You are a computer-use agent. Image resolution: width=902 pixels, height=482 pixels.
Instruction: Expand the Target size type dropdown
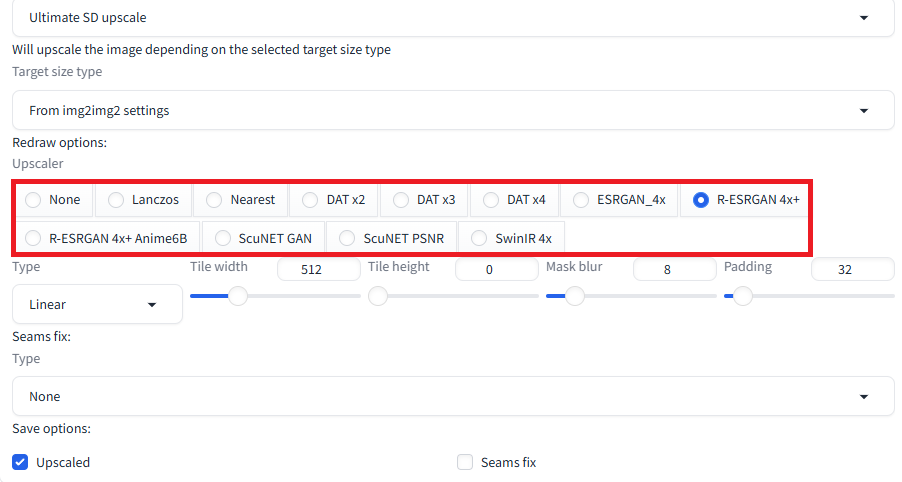pyautogui.click(x=452, y=110)
